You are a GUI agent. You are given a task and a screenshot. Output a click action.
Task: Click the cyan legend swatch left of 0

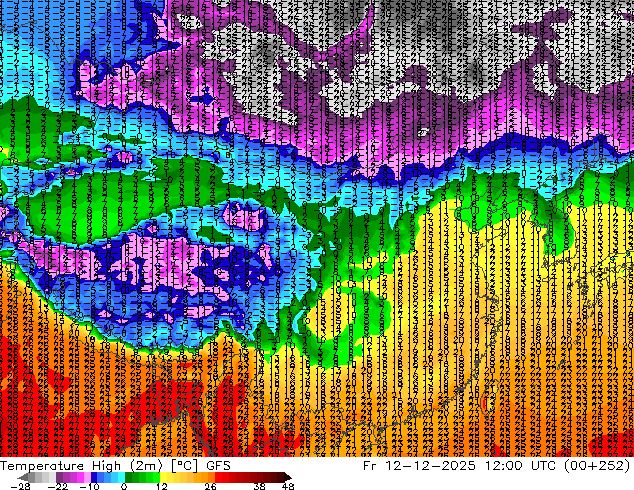pos(122,477)
